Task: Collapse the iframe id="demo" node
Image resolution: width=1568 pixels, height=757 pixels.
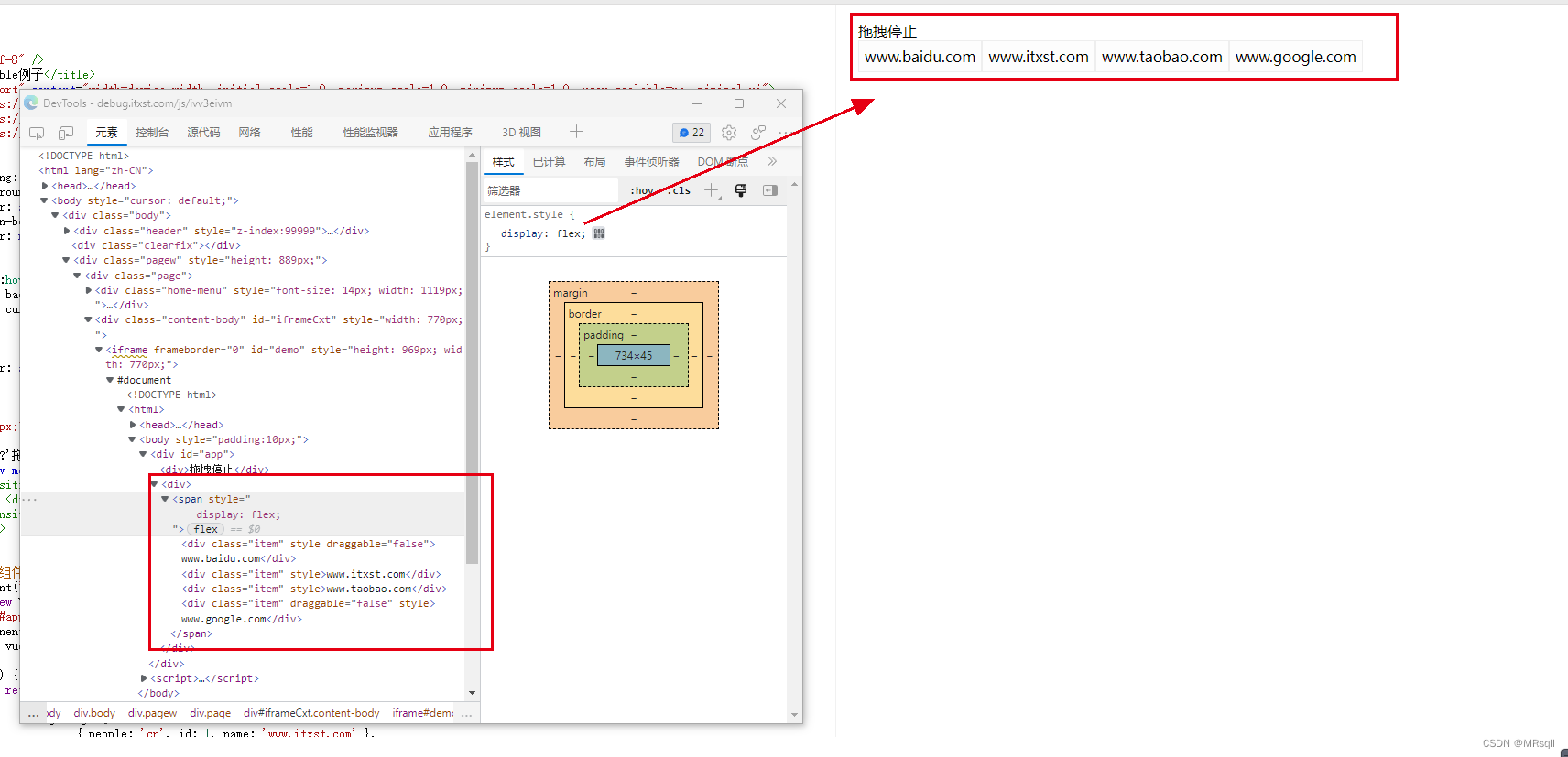Action: 99,350
